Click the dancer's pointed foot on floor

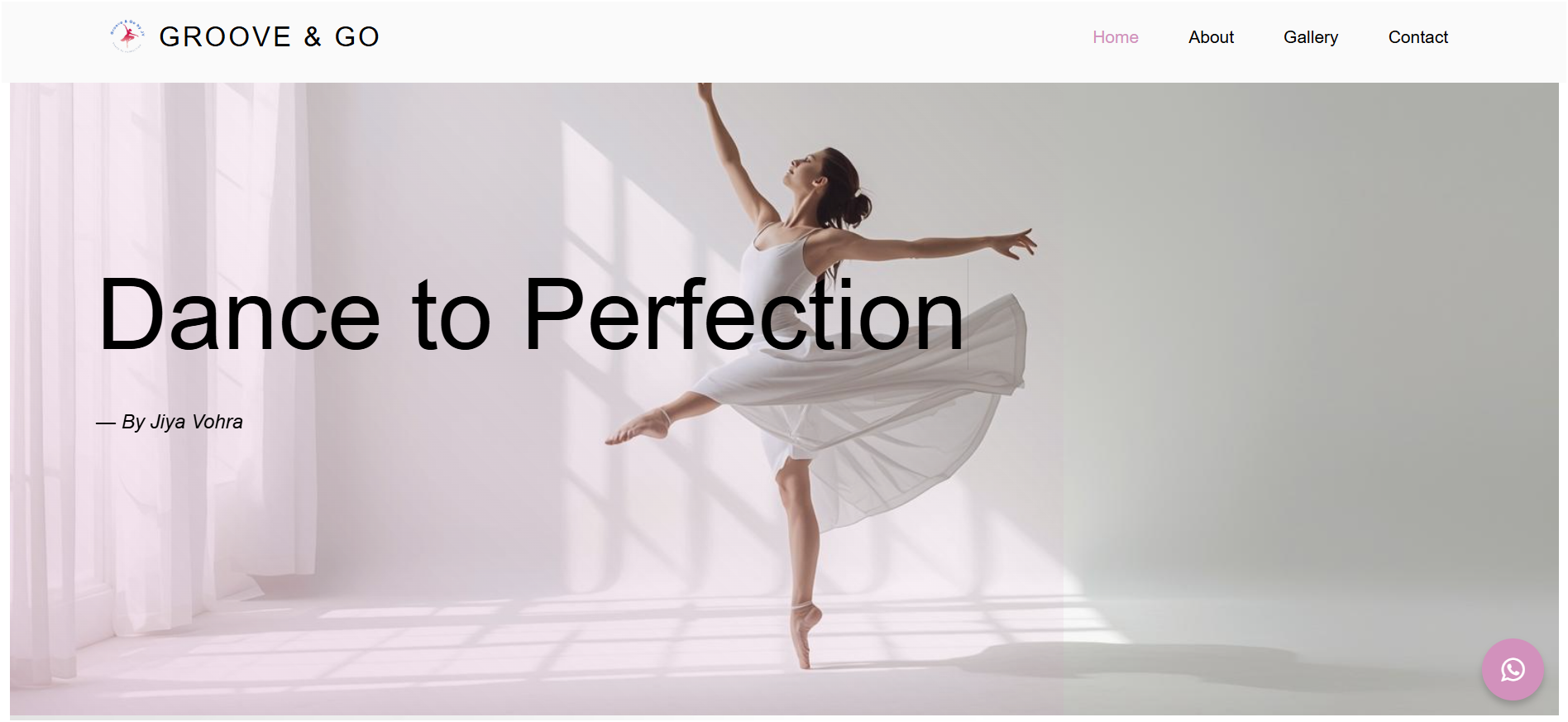click(804, 635)
